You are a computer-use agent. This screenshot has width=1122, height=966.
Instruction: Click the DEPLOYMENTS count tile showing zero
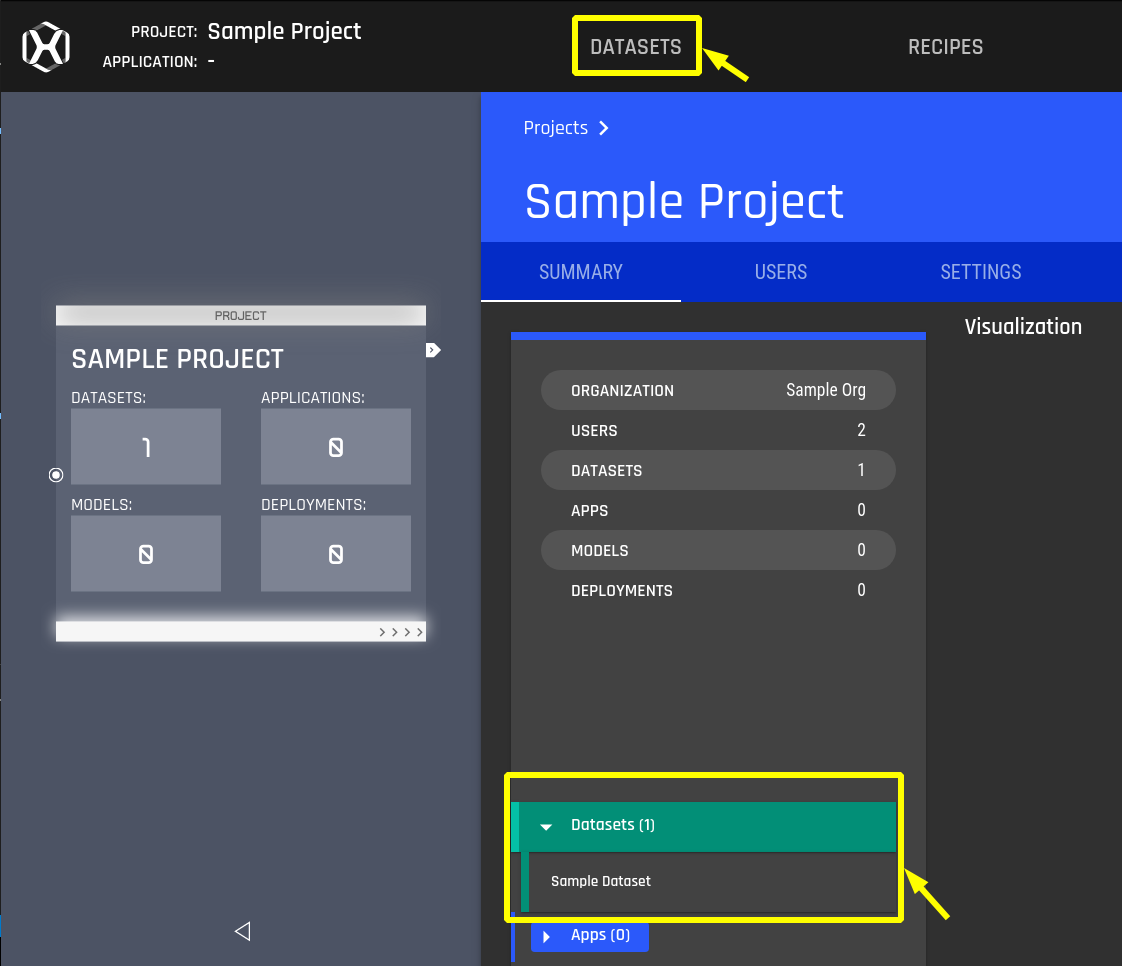point(335,553)
